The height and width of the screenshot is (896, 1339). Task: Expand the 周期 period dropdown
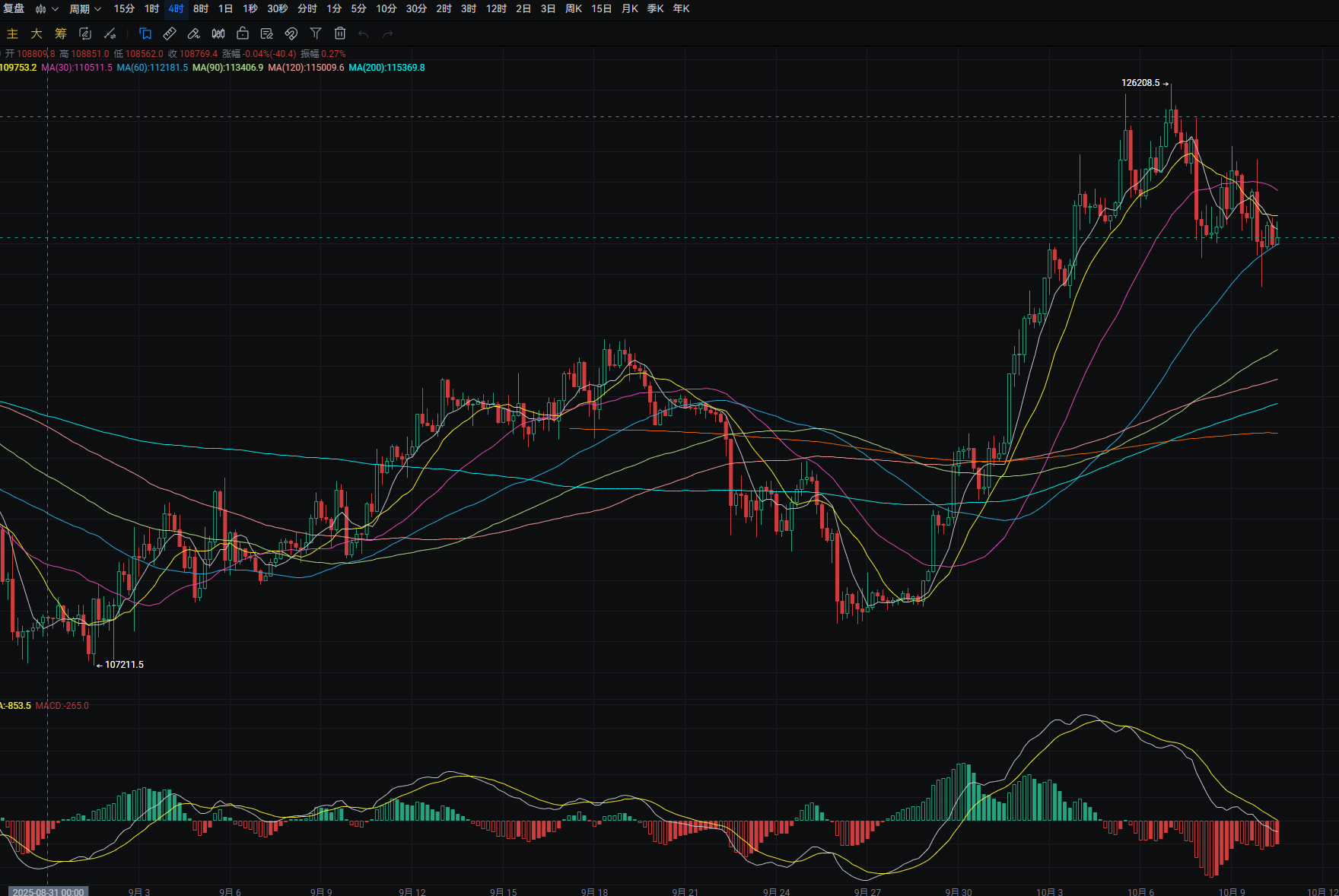pos(85,9)
